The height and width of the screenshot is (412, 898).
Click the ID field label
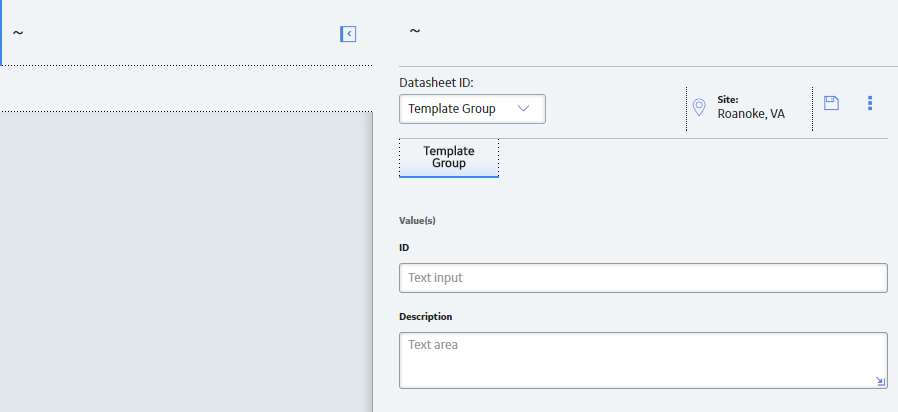coord(404,248)
